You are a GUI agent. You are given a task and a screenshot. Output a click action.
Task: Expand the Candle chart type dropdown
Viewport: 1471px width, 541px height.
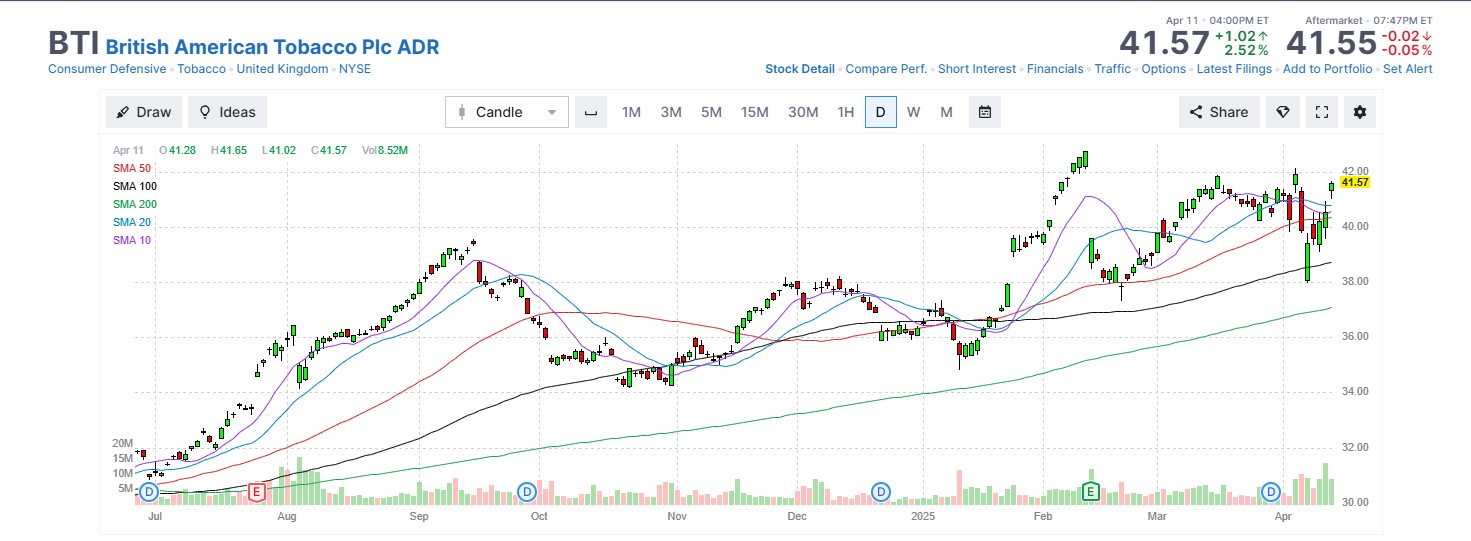point(506,112)
